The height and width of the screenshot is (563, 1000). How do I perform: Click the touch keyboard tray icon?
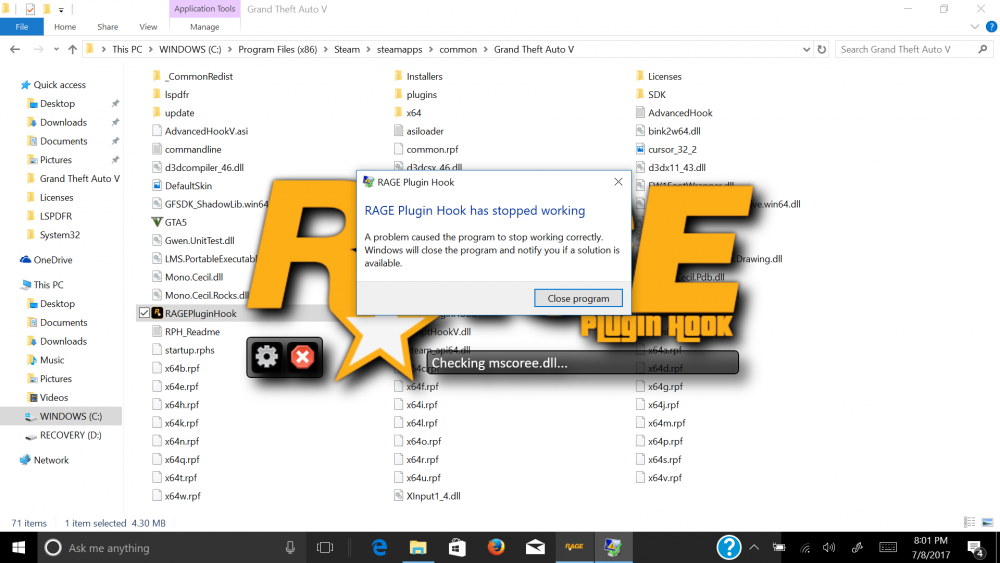point(888,548)
